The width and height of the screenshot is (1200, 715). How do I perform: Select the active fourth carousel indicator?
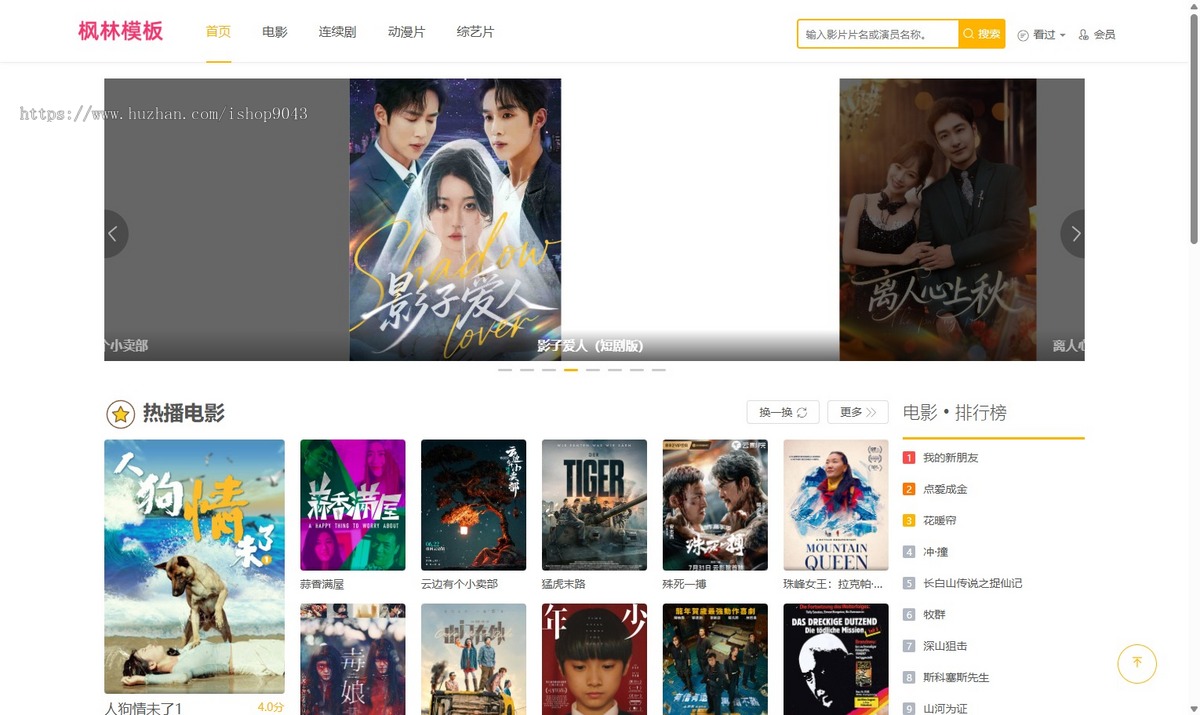[x=571, y=370]
